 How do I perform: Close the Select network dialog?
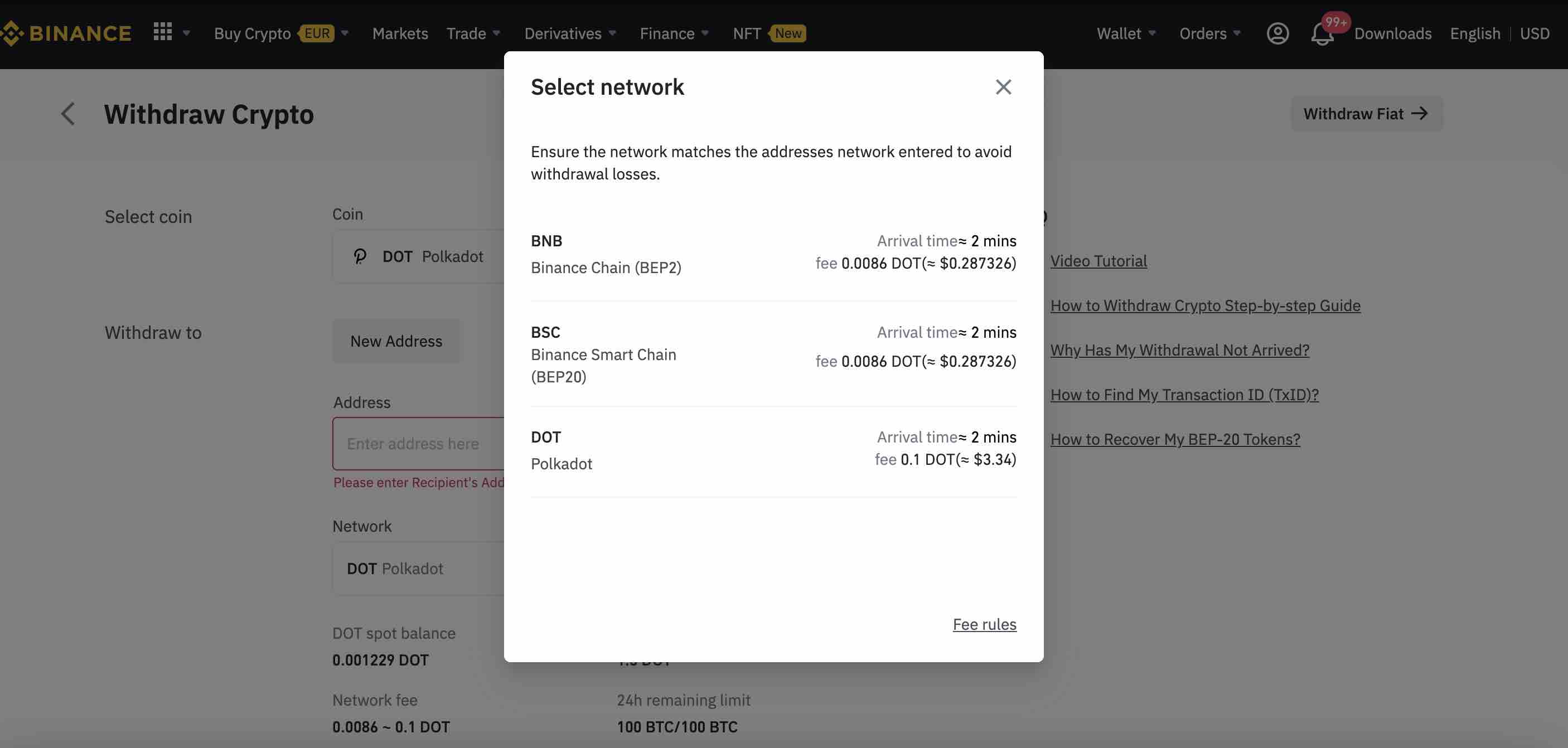(1003, 87)
